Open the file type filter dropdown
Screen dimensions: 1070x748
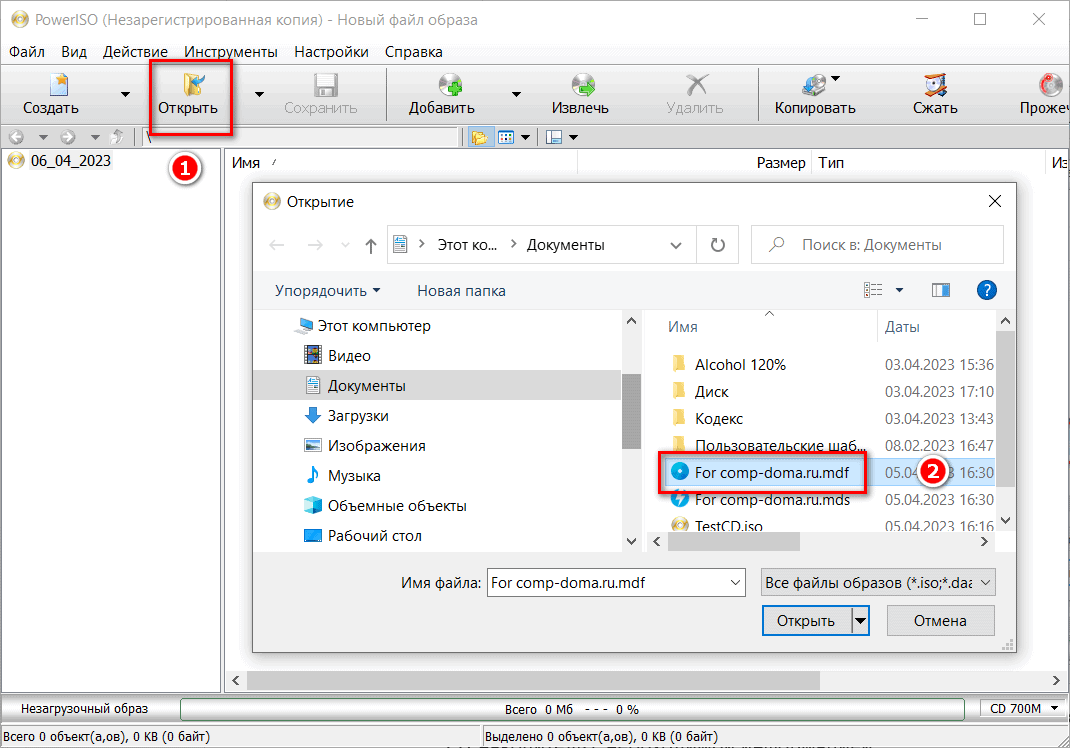tap(985, 583)
